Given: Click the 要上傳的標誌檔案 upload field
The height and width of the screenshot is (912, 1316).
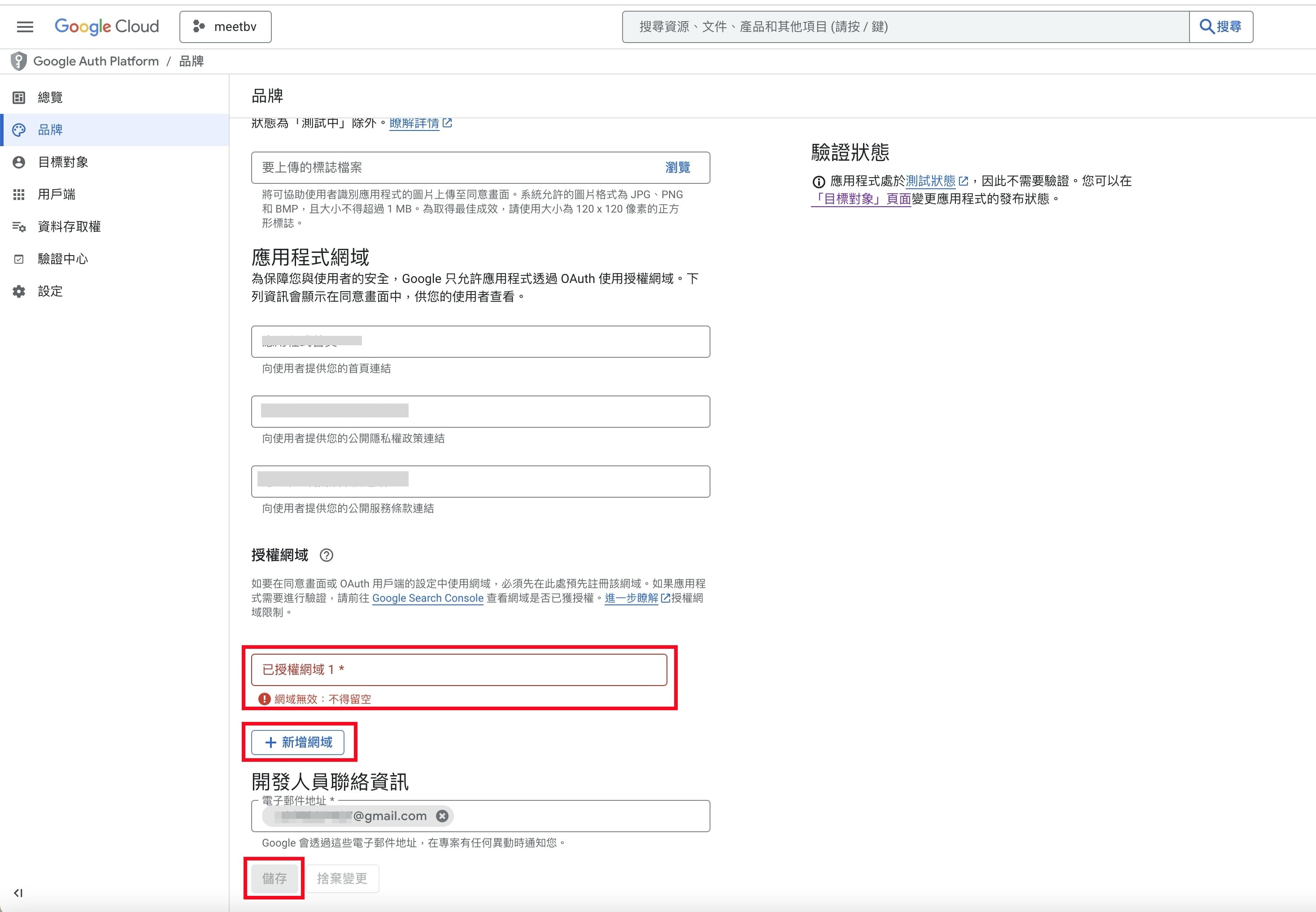Looking at the screenshot, I should tap(480, 167).
